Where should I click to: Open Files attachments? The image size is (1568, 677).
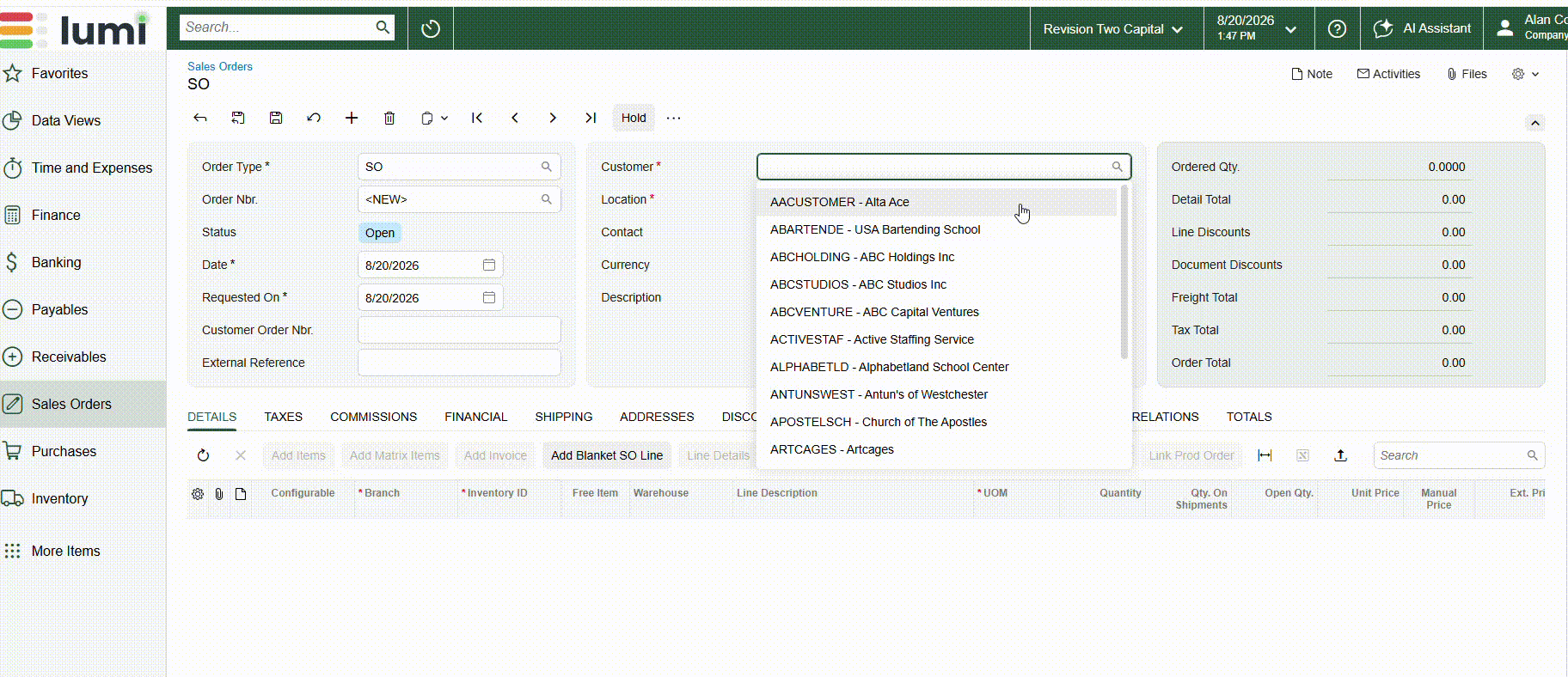1467,74
